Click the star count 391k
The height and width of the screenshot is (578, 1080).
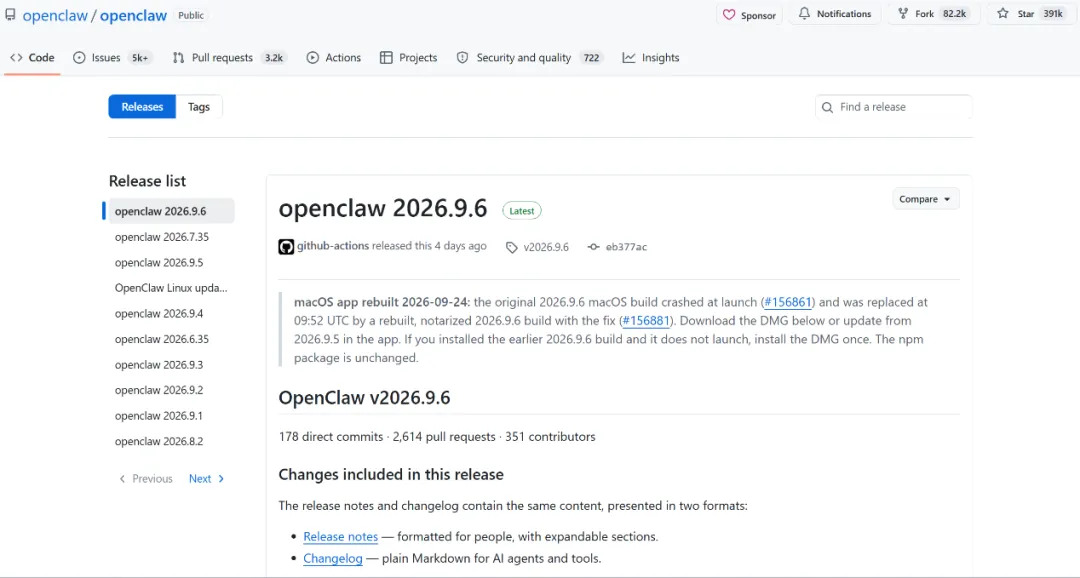(x=1052, y=14)
